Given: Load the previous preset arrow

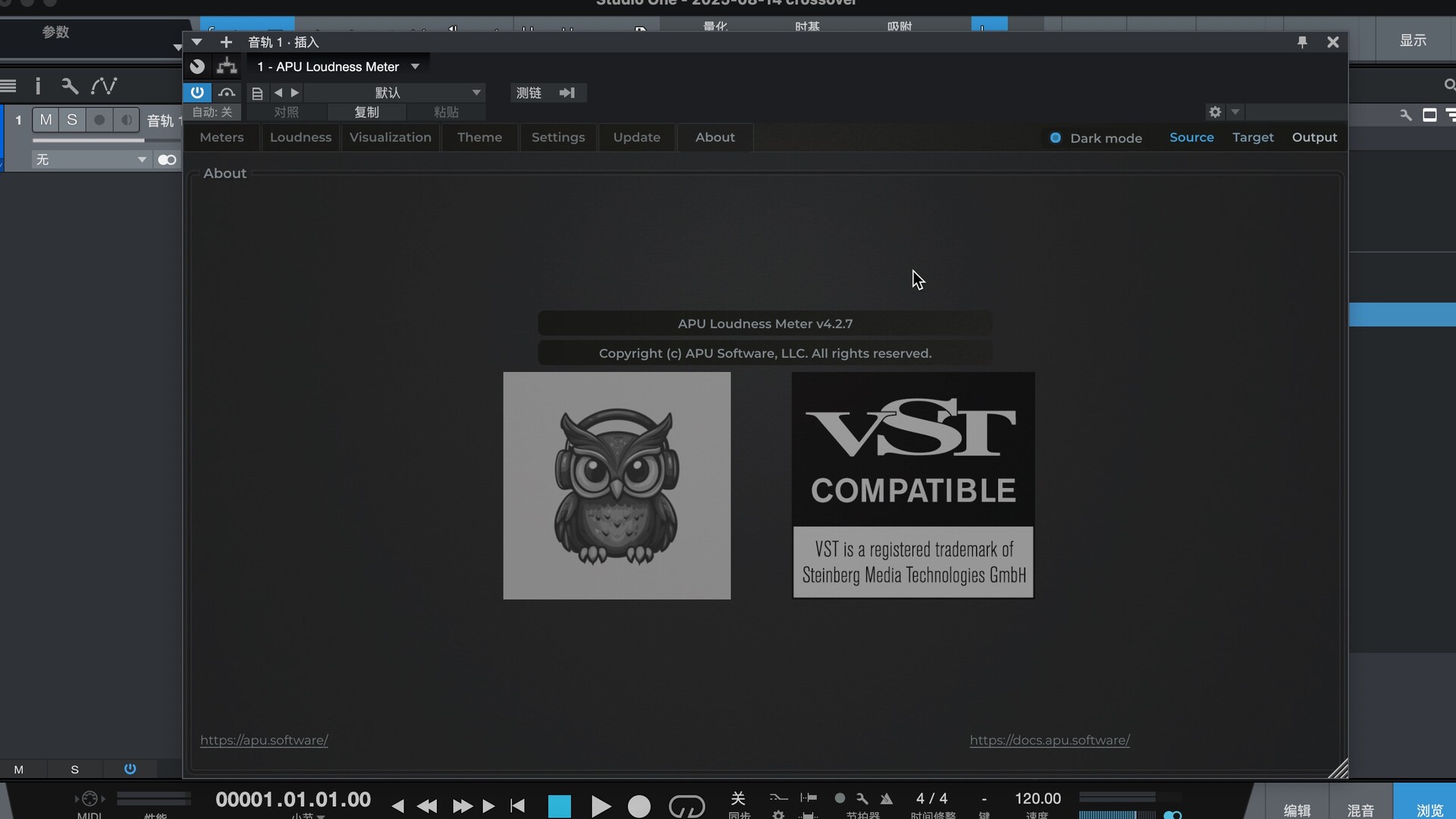Looking at the screenshot, I should [x=278, y=93].
